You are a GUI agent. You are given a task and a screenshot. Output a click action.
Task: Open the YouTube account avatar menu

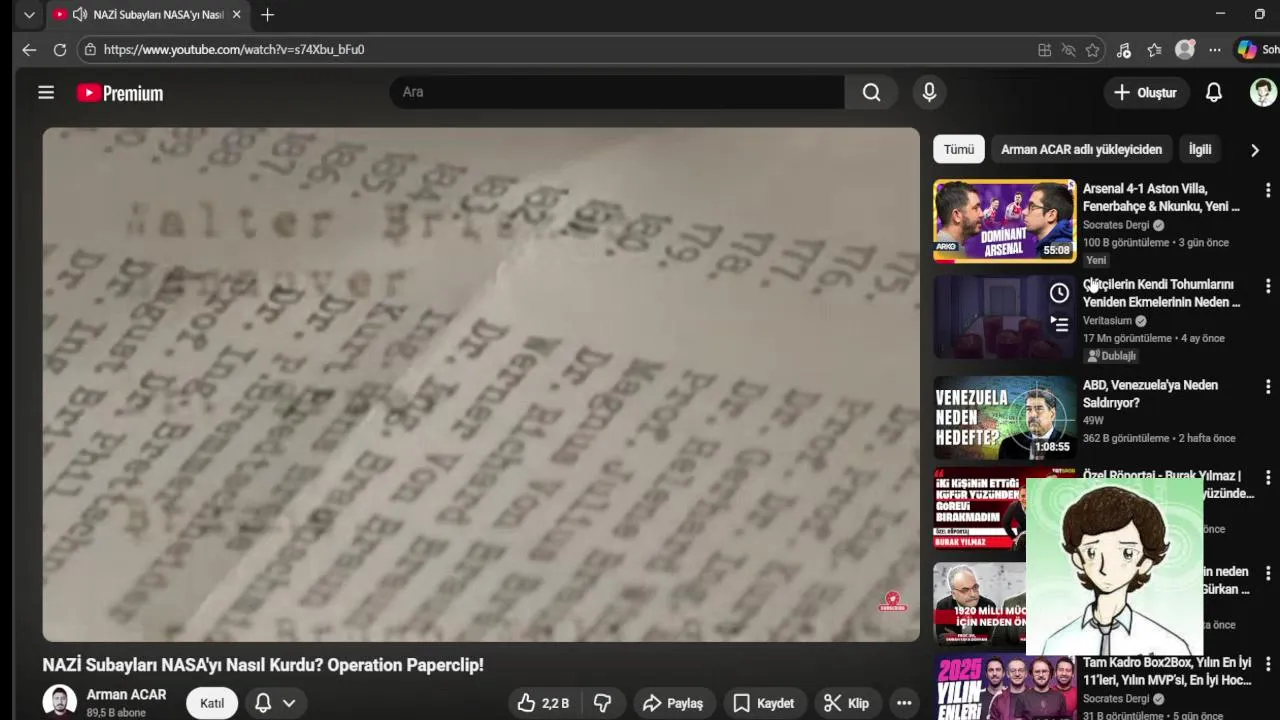1263,92
